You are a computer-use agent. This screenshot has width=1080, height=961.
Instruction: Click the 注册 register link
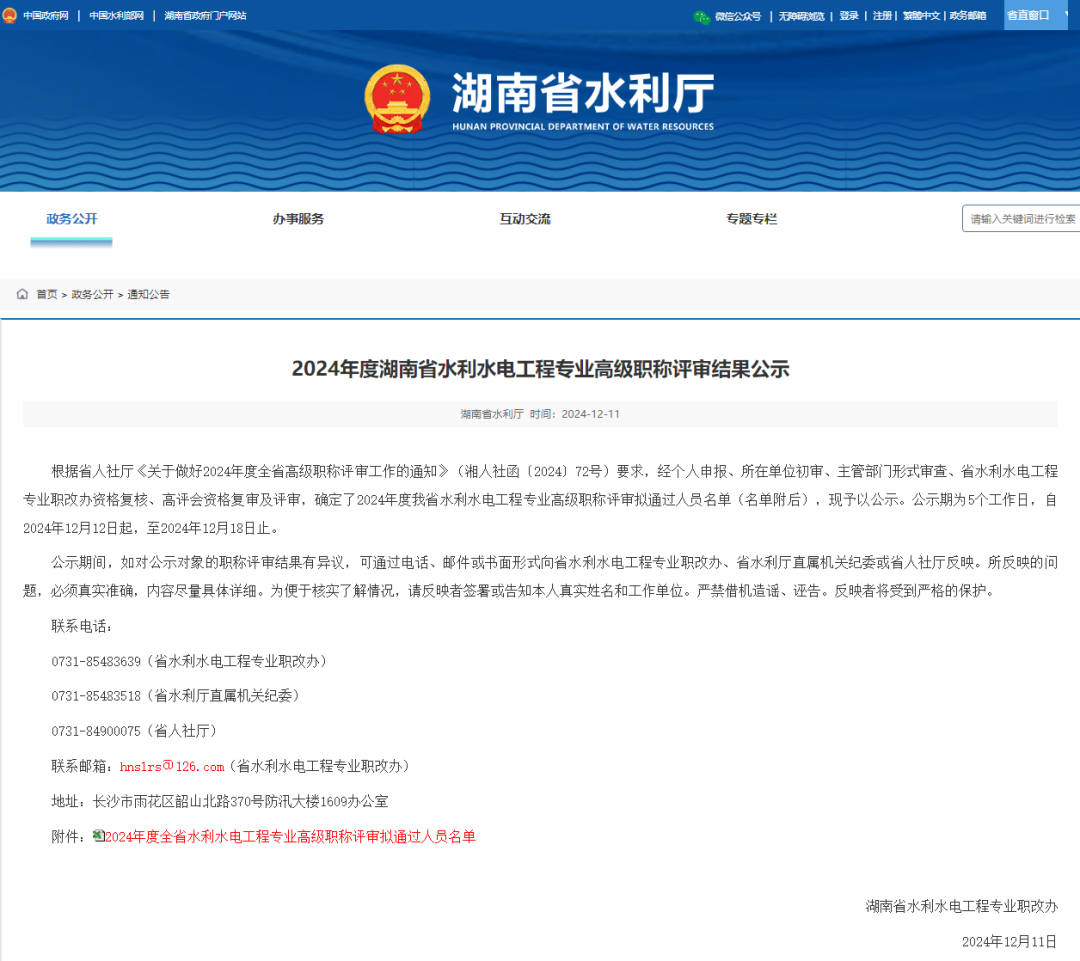click(882, 16)
